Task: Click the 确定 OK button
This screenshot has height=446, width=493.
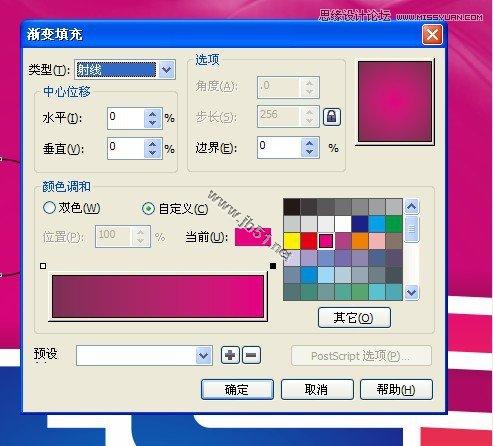Action: click(237, 389)
